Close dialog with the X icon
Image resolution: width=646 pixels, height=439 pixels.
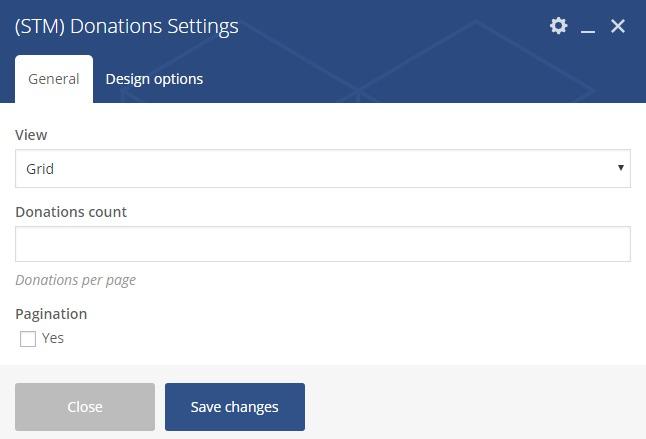(618, 26)
